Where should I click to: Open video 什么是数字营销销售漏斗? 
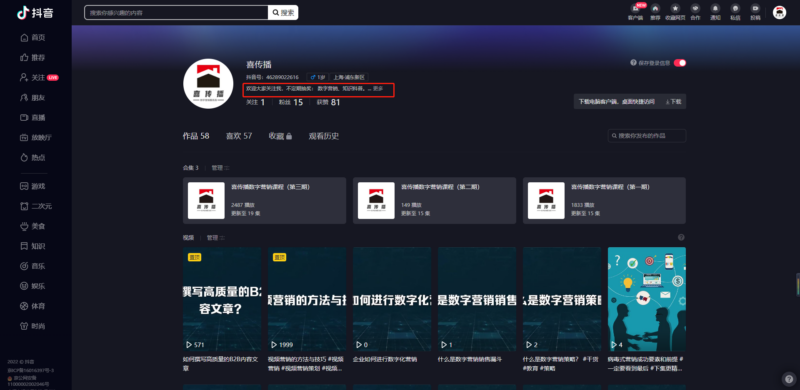477,299
